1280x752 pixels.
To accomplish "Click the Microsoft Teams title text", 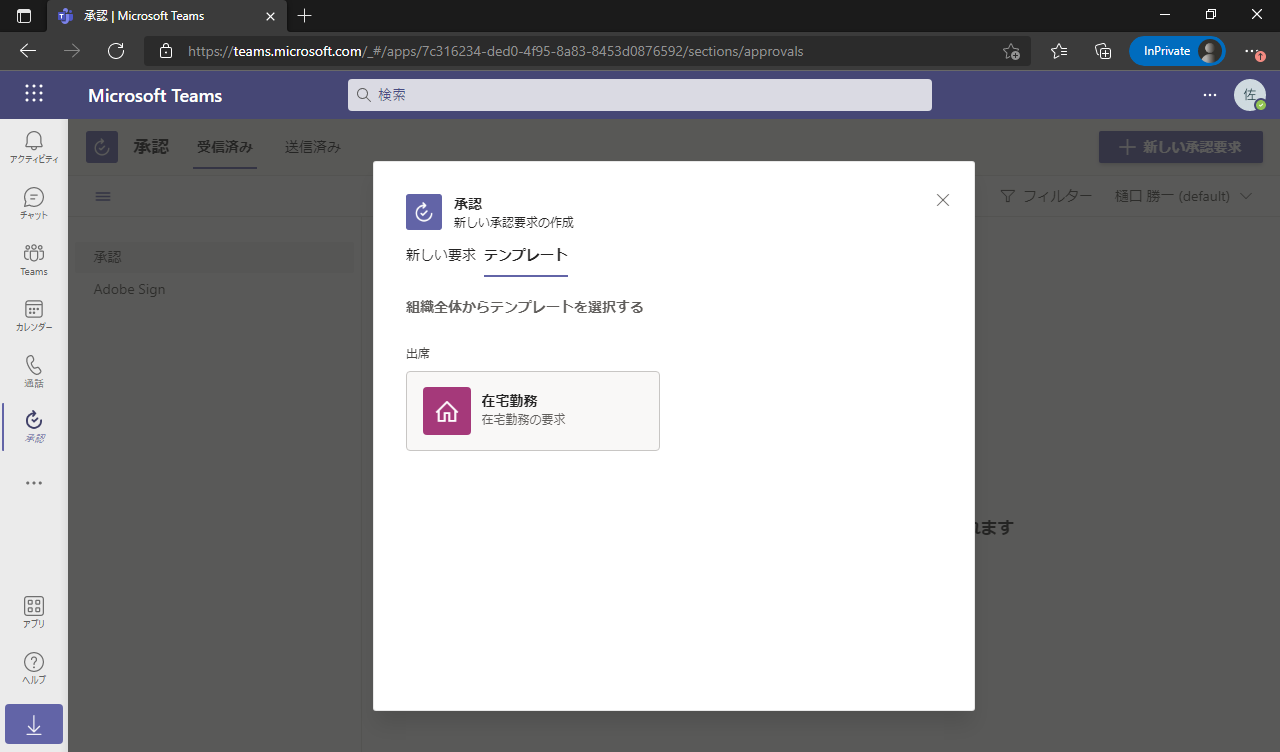I will 155,96.
